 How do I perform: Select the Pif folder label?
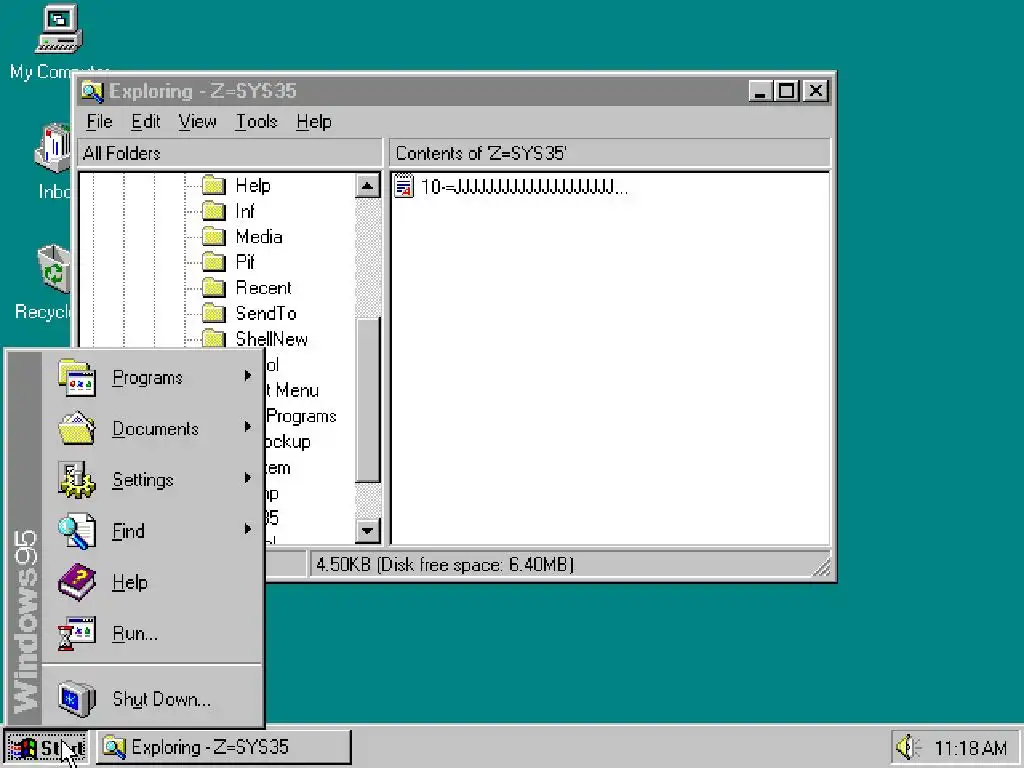[245, 262]
